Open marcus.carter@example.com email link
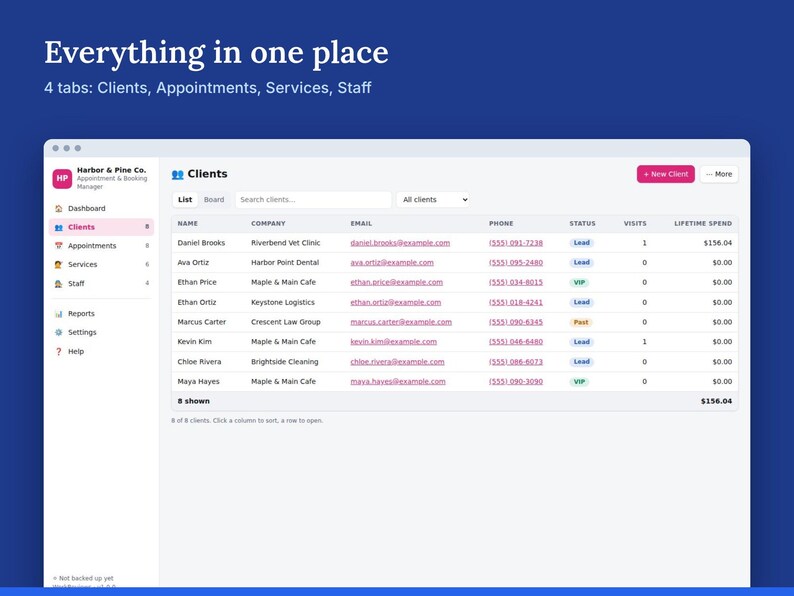 [401, 322]
